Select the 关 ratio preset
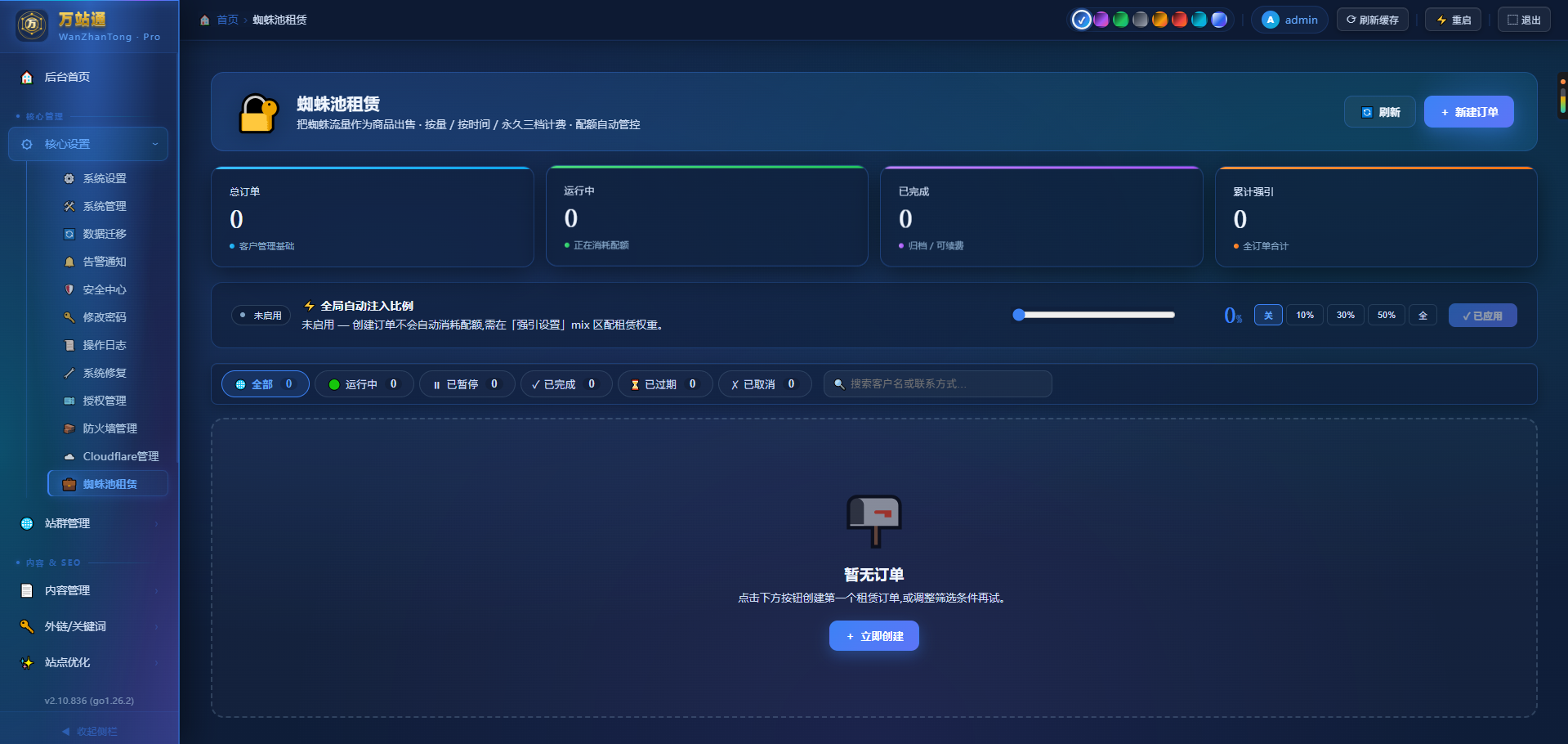Screen dimensions: 1568x744 coord(1268,315)
